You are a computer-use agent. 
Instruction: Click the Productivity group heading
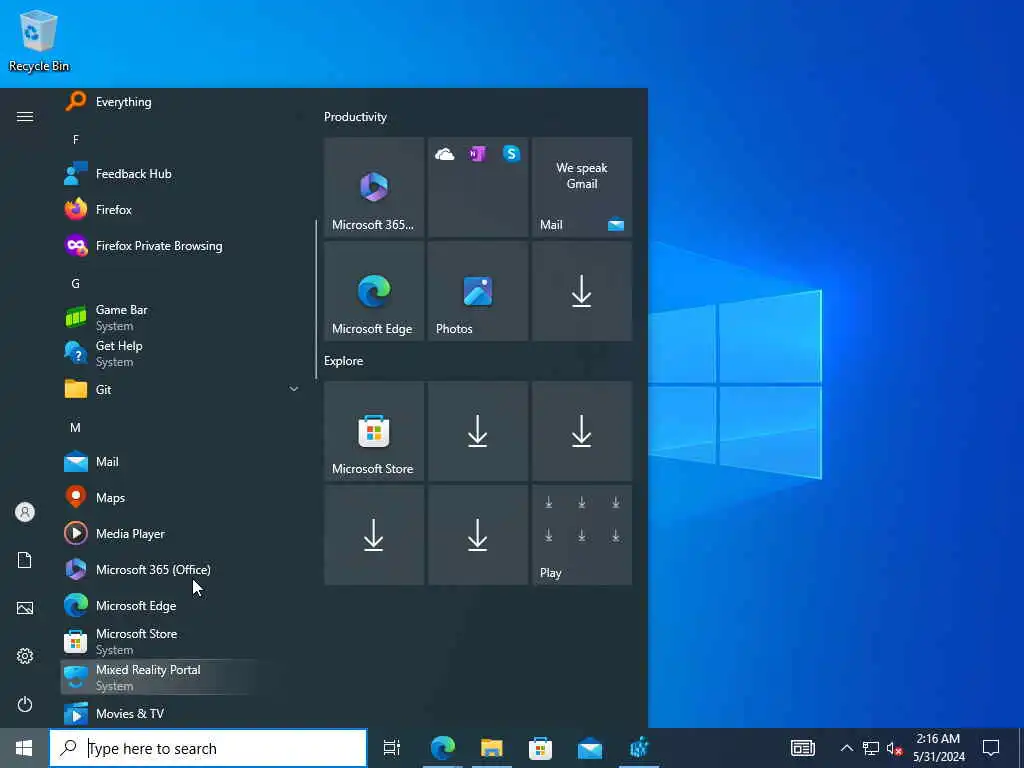pyautogui.click(x=355, y=117)
